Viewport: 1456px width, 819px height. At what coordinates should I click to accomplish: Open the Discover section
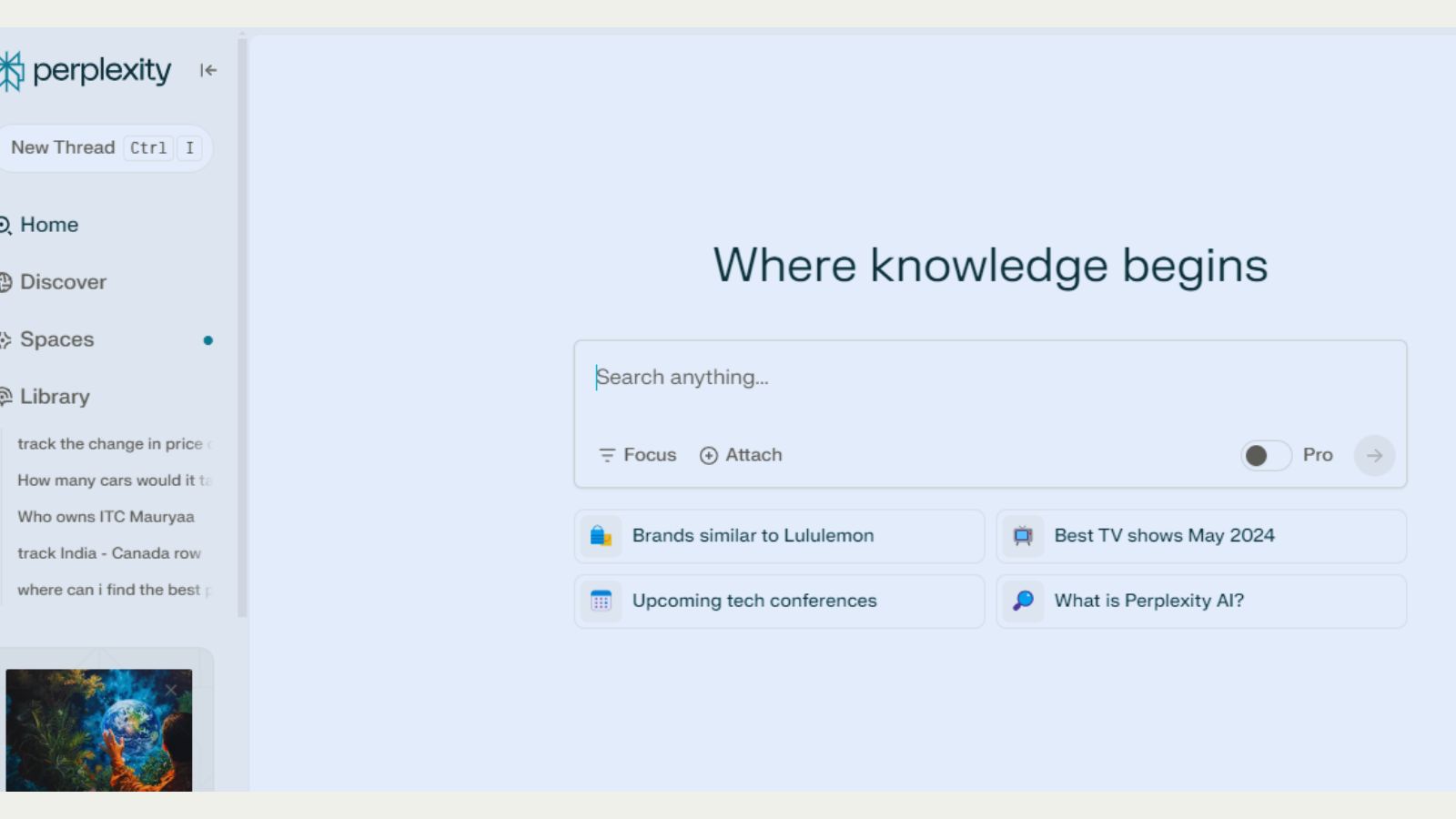(x=63, y=282)
